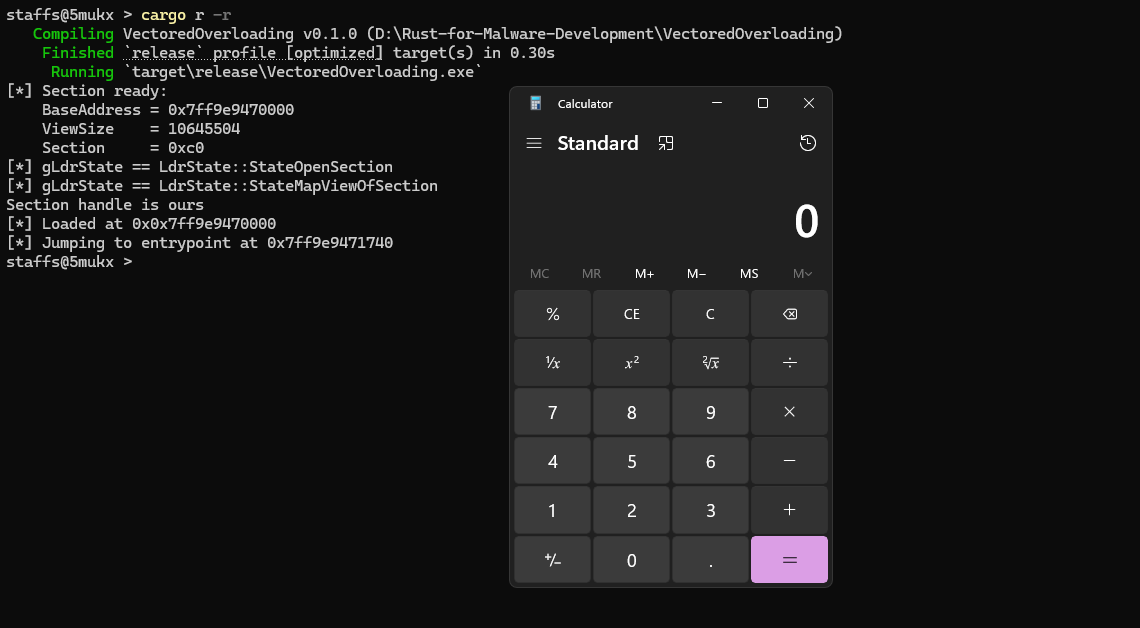Click the number 0 key
The width and height of the screenshot is (1140, 628).
coord(631,560)
